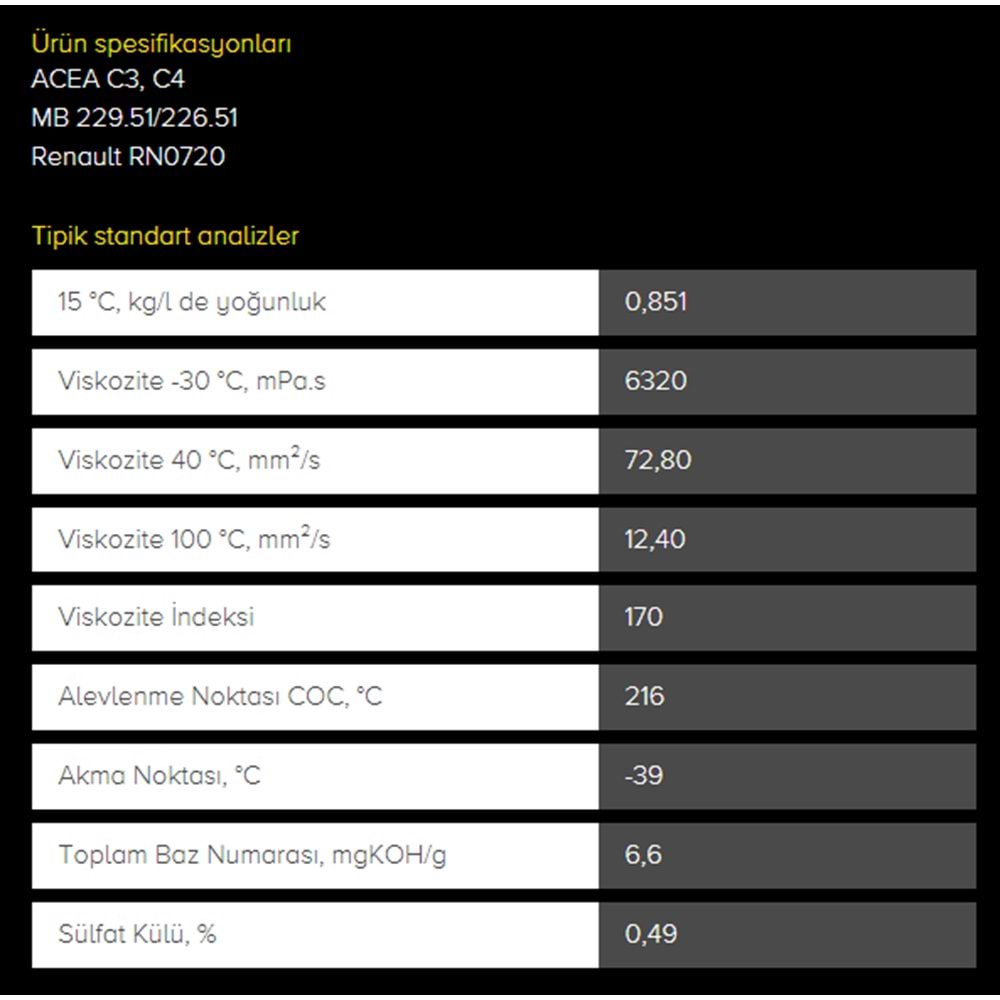This screenshot has height=1000, width=1000.
Task: Select the 'Akma Noktası, °C' row label
Action: click(159, 776)
